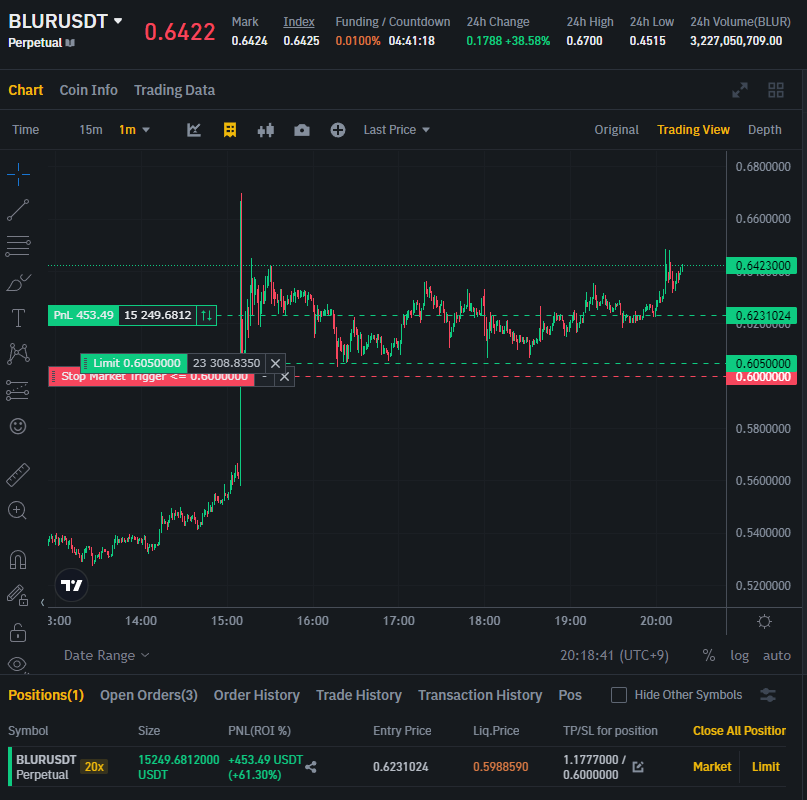Toggle auto scale mode
This screenshot has height=800, width=807.
pyautogui.click(x=777, y=655)
